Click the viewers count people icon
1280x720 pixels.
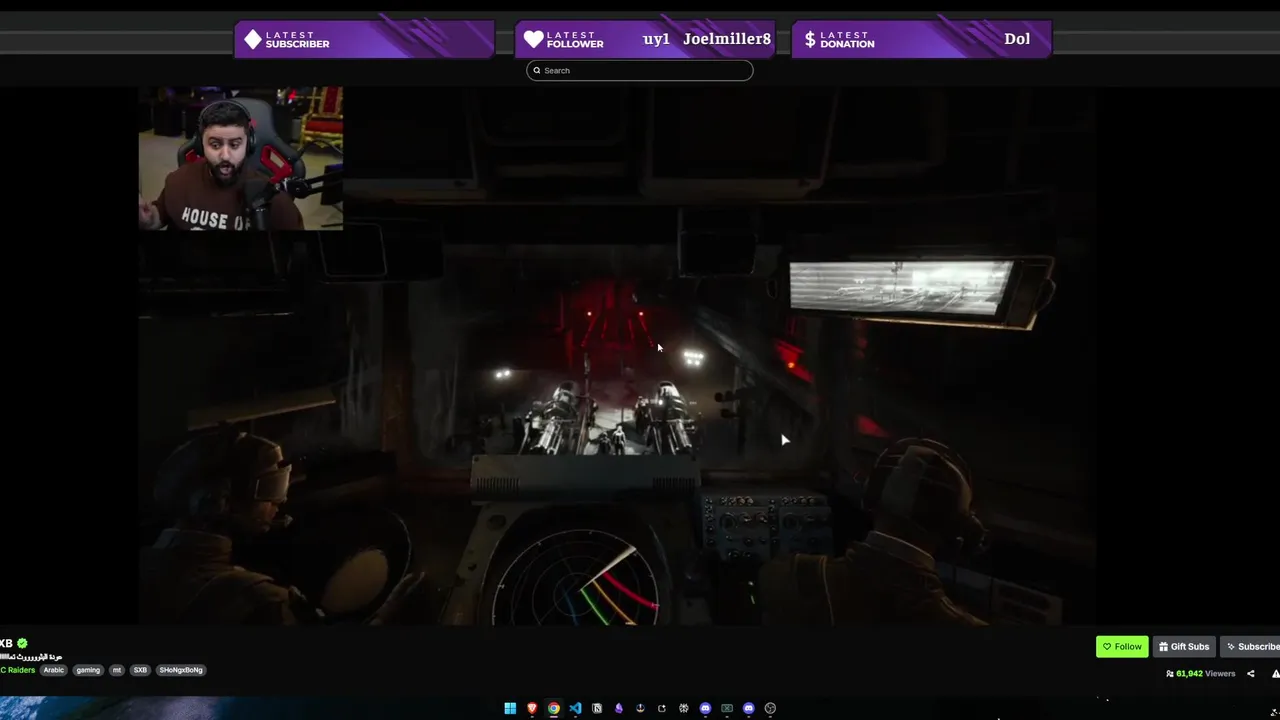tap(1170, 674)
